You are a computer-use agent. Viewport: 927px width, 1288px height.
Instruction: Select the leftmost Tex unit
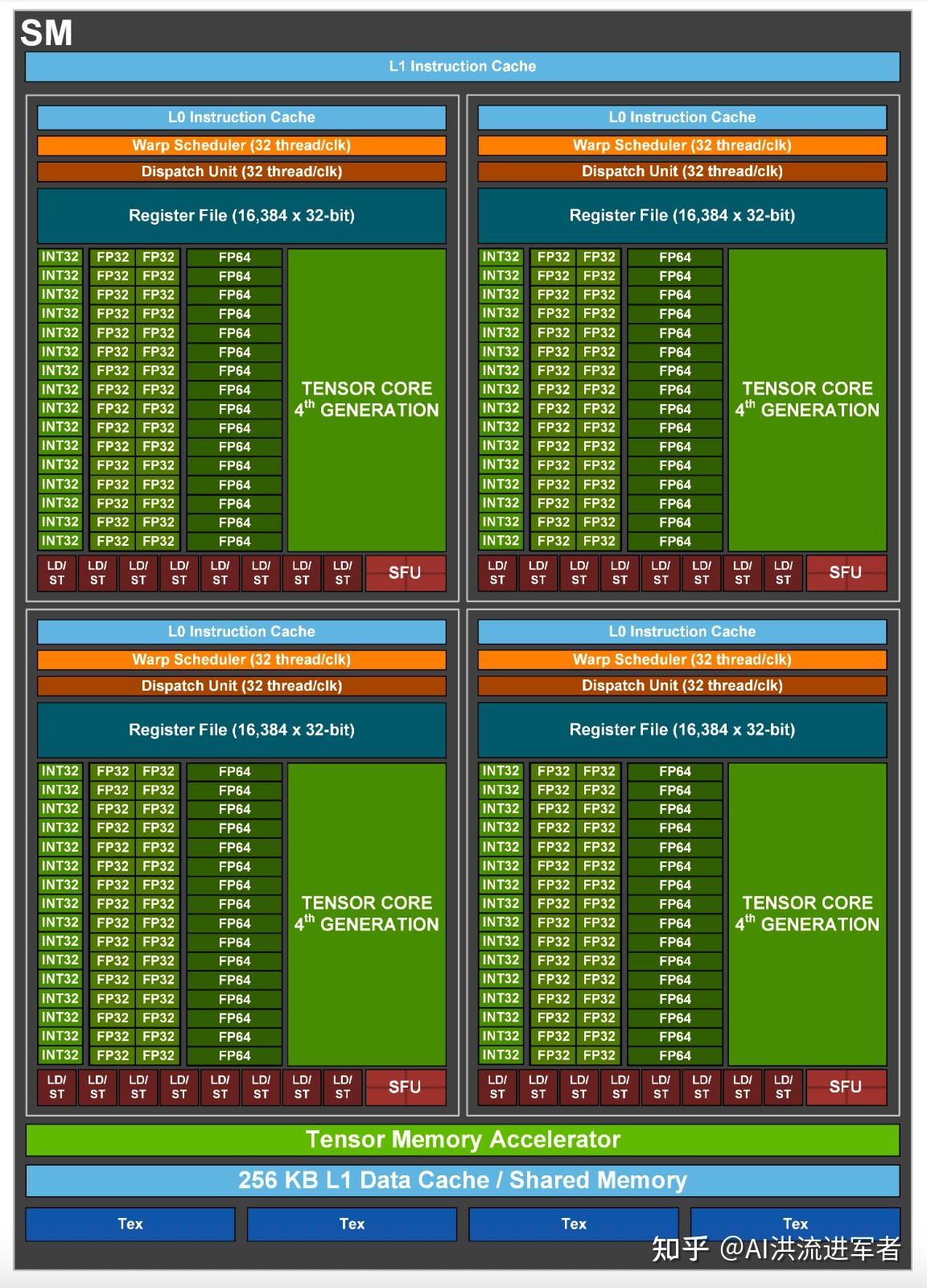coord(130,1224)
